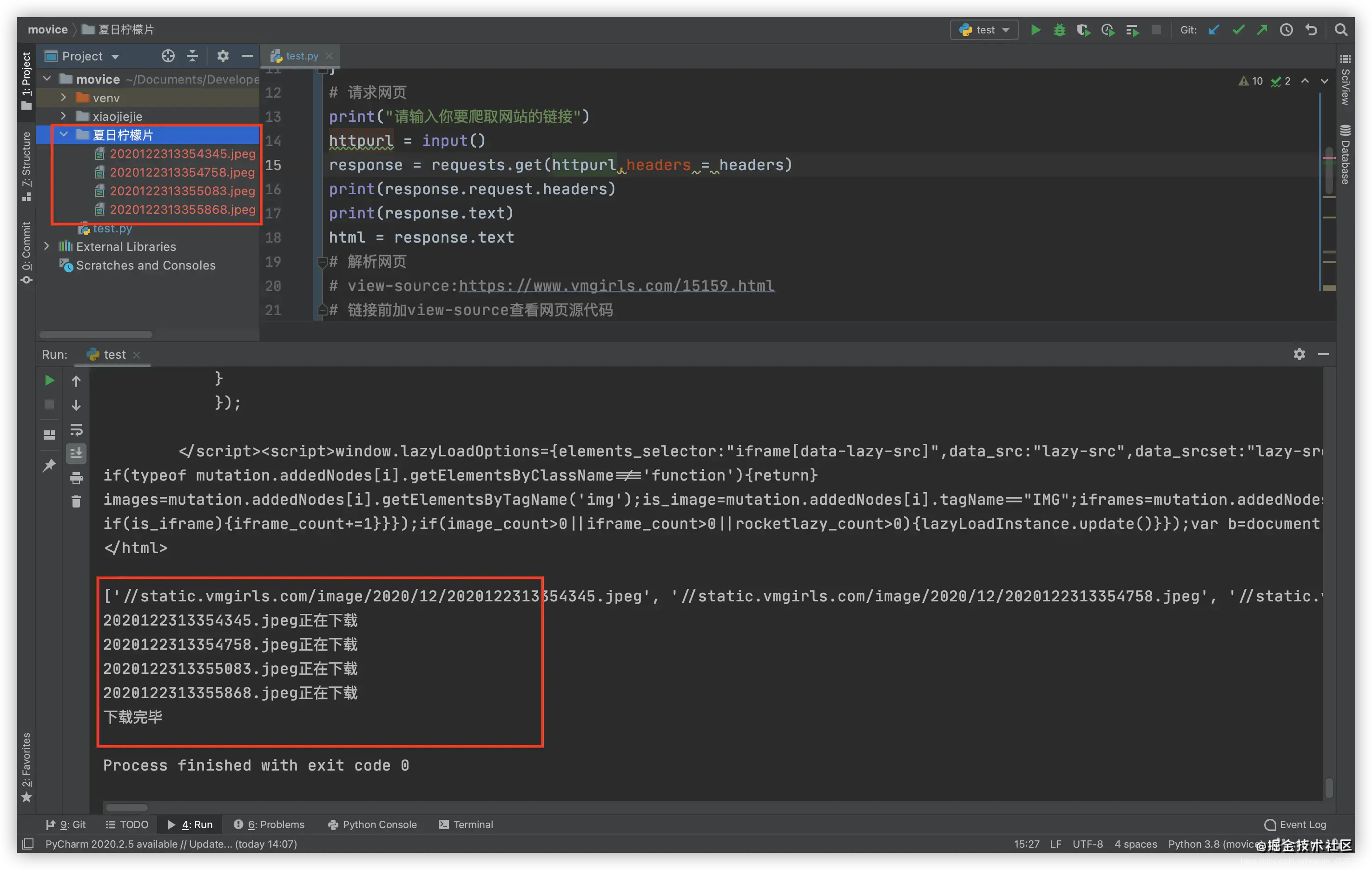
Task: Update project via Git blue arrow
Action: click(x=1214, y=30)
